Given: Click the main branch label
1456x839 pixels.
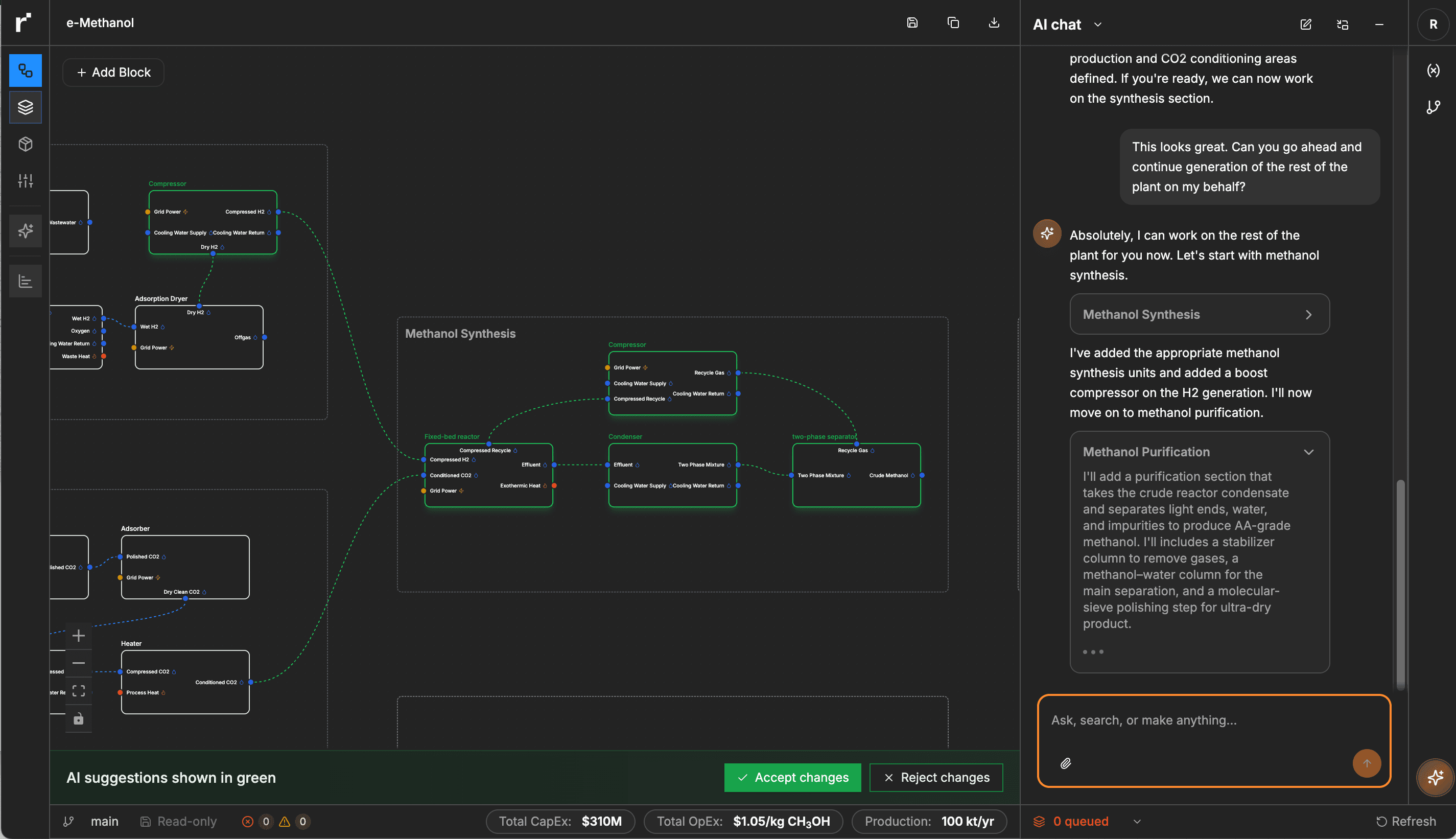Looking at the screenshot, I should coord(104,822).
